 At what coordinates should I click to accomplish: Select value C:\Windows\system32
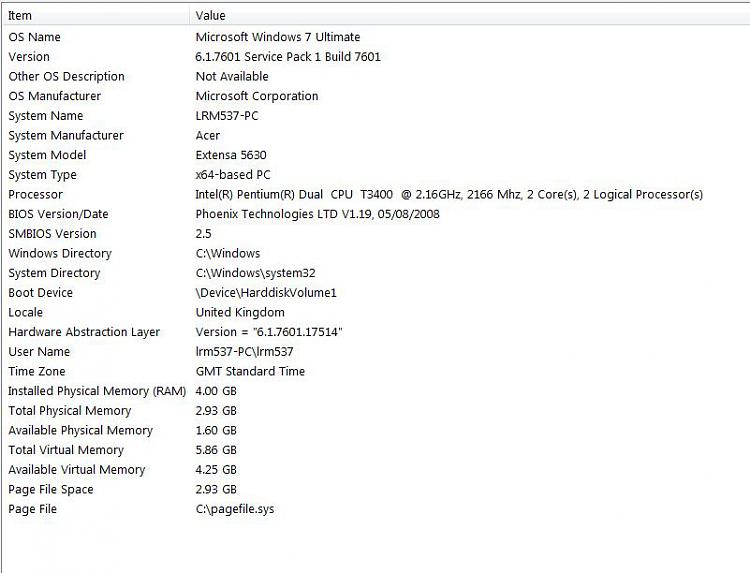coord(255,273)
